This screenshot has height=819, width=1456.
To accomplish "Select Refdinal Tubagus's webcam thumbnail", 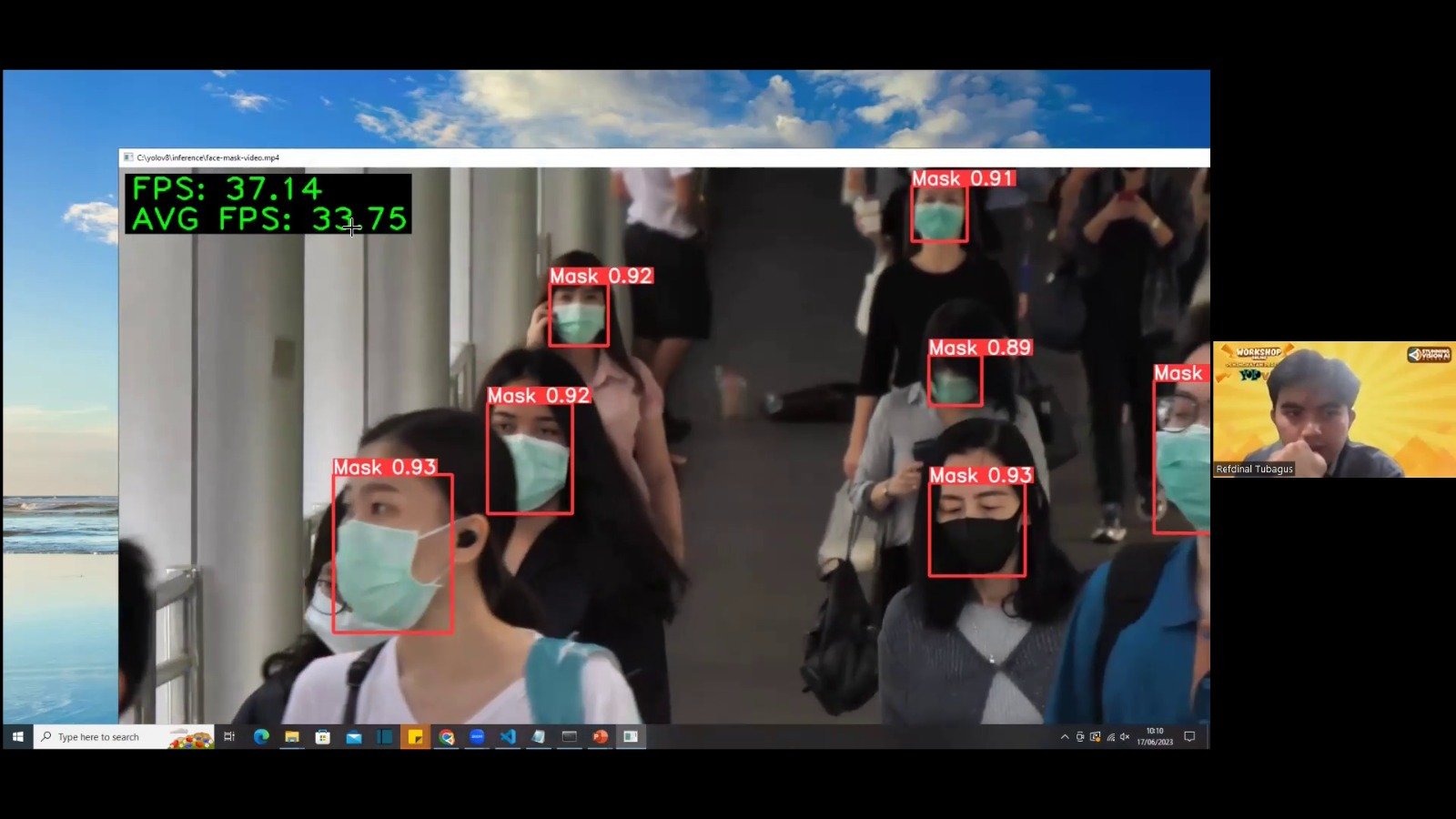I will [x=1334, y=409].
